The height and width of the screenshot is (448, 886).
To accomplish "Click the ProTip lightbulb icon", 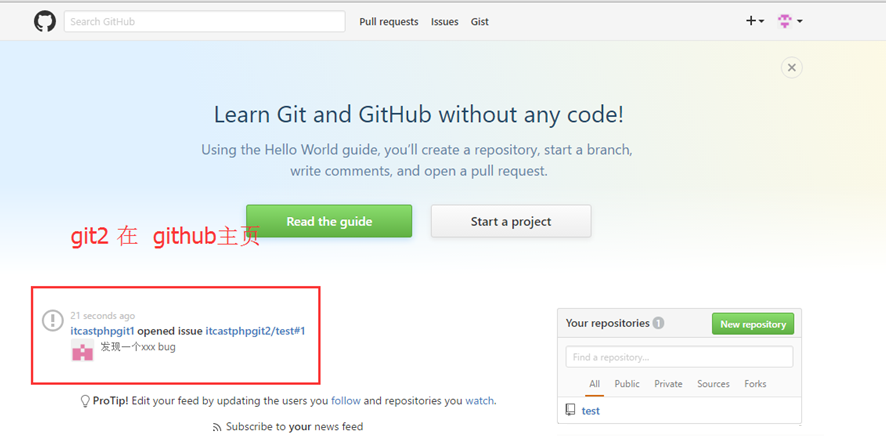I will 85,401.
